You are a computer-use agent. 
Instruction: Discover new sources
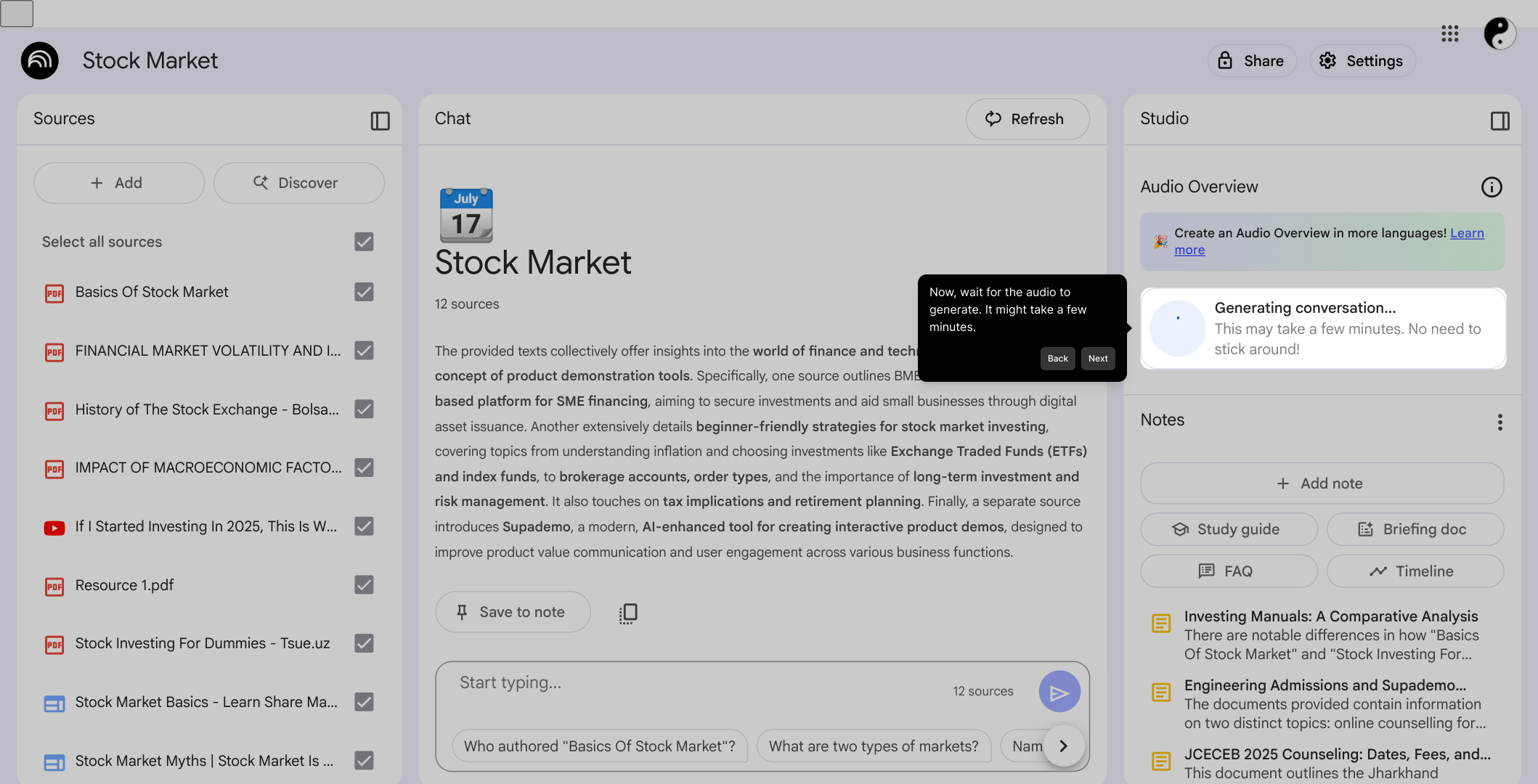298,183
